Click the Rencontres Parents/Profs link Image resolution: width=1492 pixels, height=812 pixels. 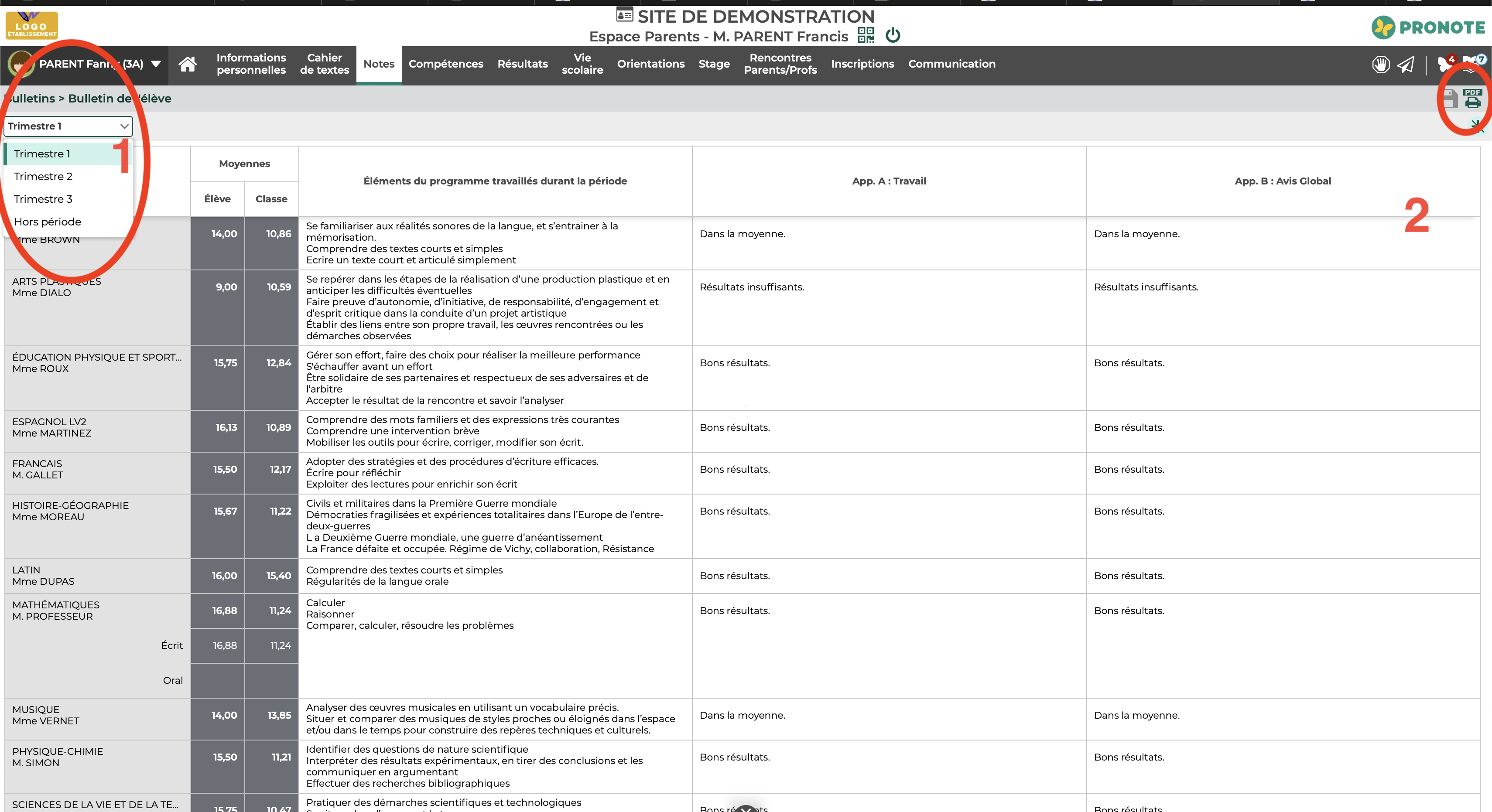[780, 64]
